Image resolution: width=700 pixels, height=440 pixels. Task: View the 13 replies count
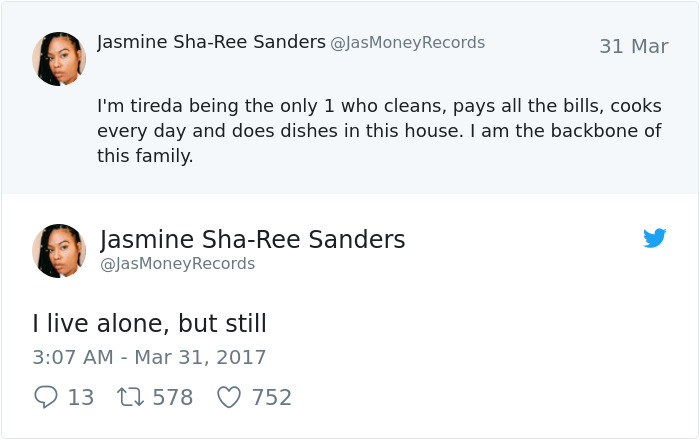pyautogui.click(x=80, y=397)
